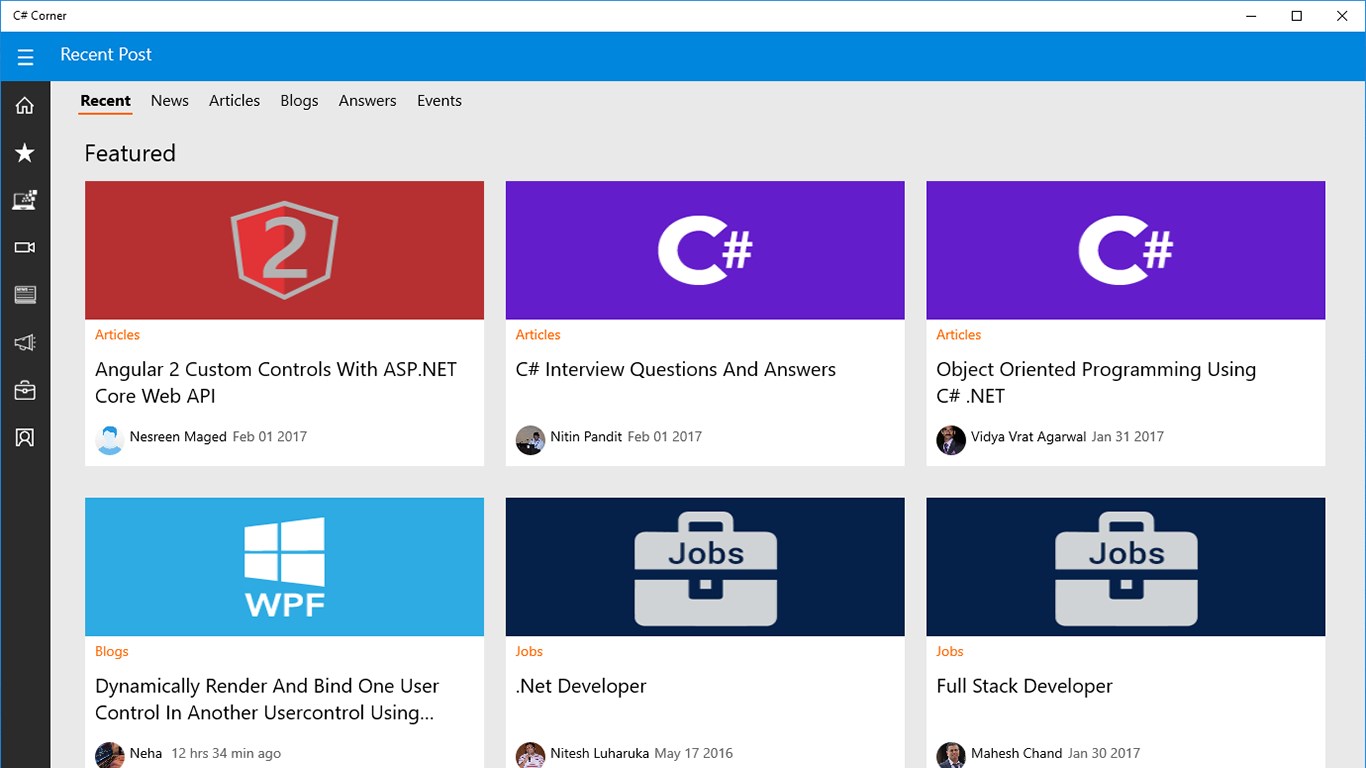Click the WPF blog post thumbnail

tap(284, 566)
